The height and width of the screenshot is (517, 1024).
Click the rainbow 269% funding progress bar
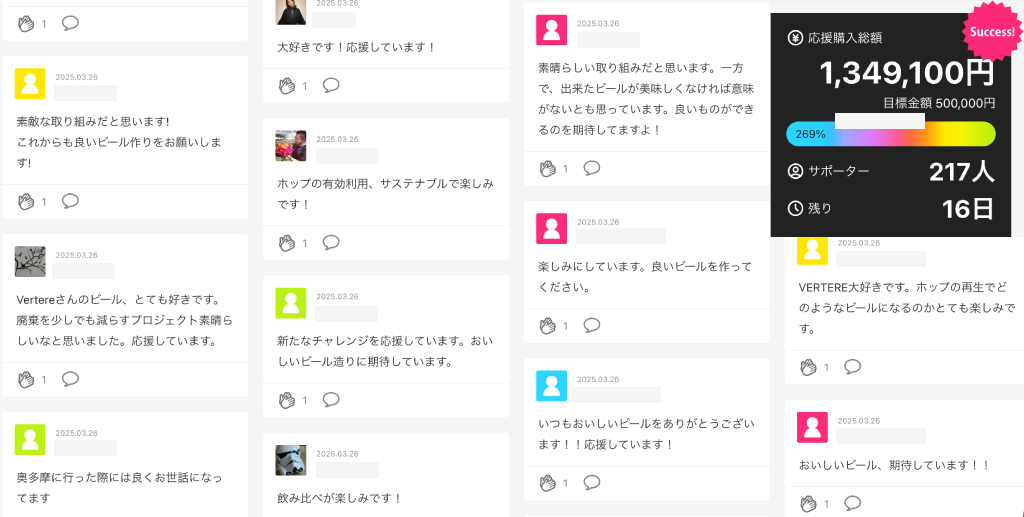coord(890,134)
